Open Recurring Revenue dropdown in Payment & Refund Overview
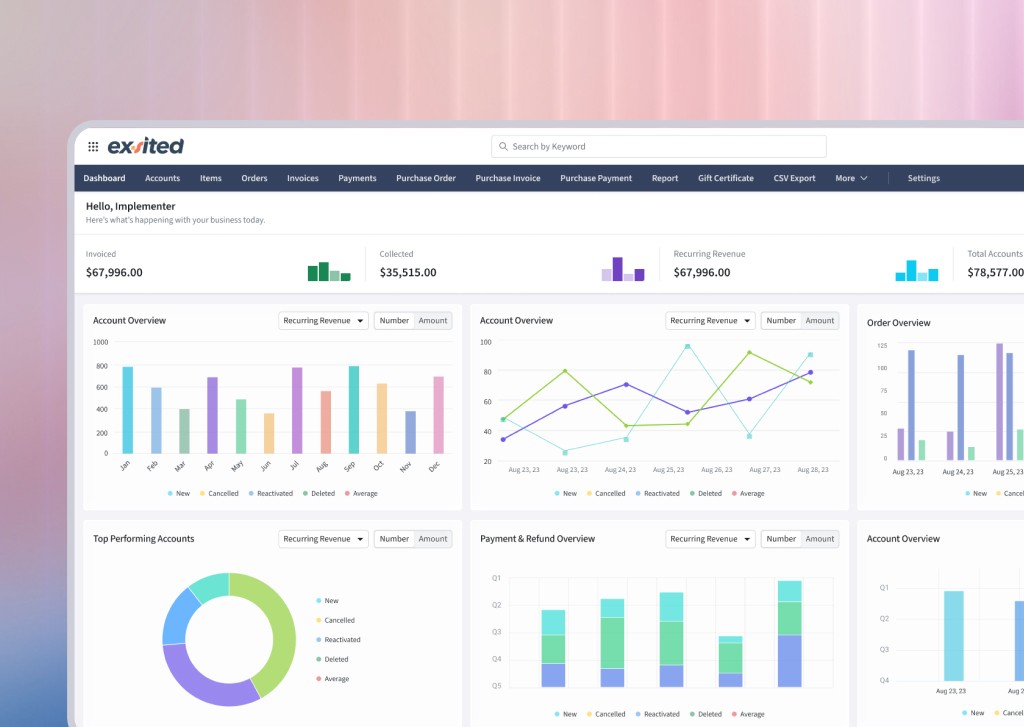 pyautogui.click(x=711, y=539)
